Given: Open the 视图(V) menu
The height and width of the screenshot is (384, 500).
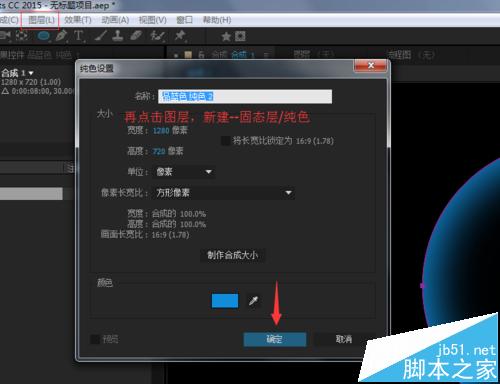Looking at the screenshot, I should point(152,20).
